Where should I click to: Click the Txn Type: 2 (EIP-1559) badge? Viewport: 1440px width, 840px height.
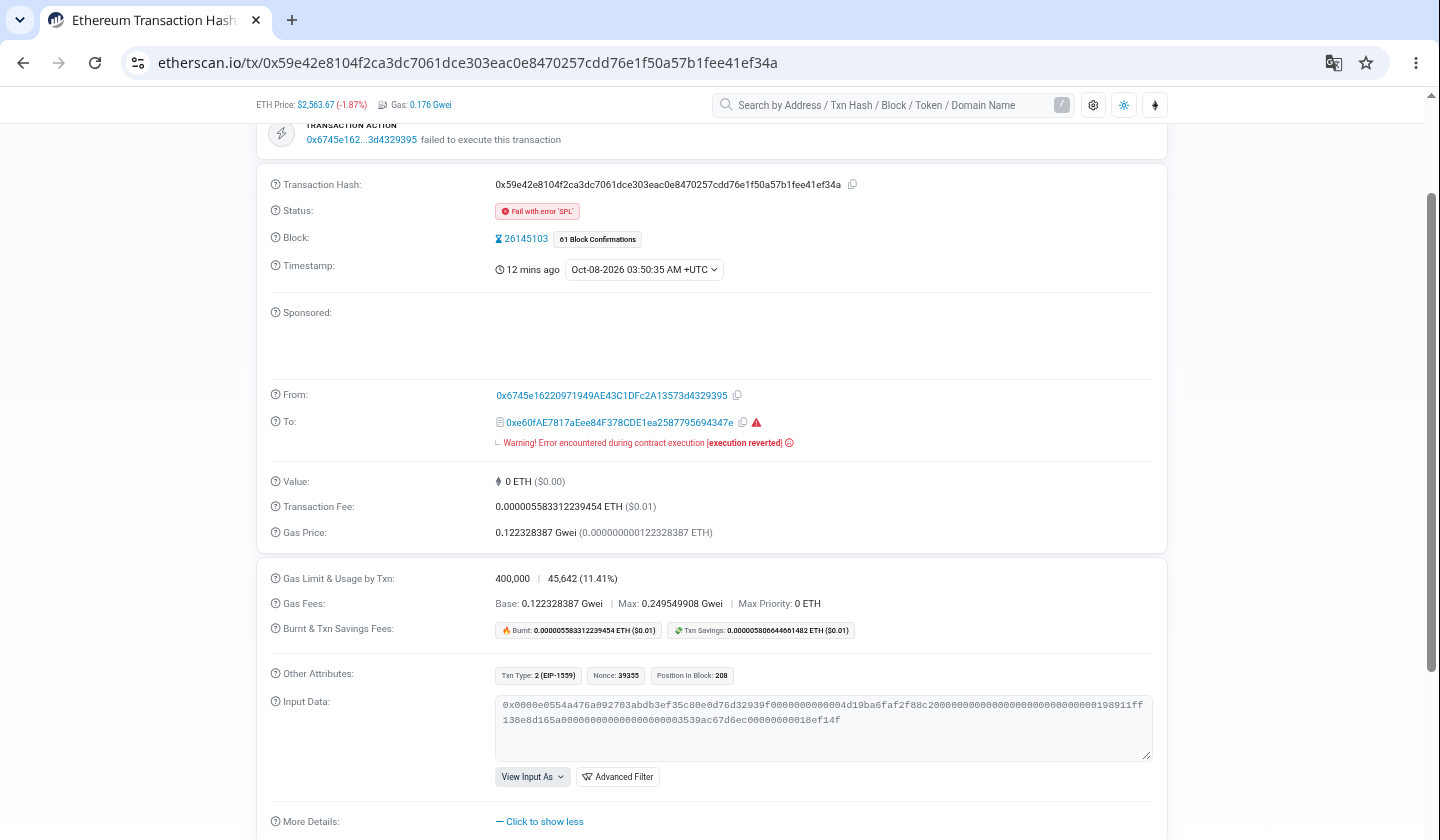538,676
